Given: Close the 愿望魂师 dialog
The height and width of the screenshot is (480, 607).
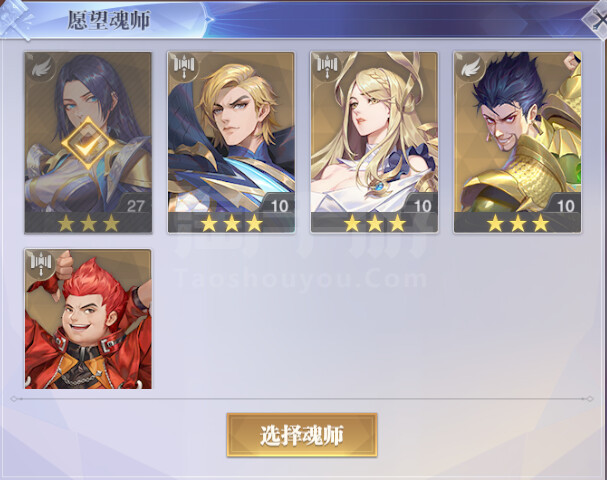Looking at the screenshot, I should 596,21.
